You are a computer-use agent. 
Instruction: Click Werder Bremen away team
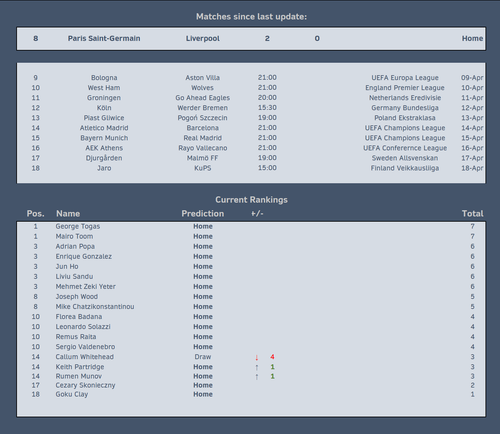[203, 108]
